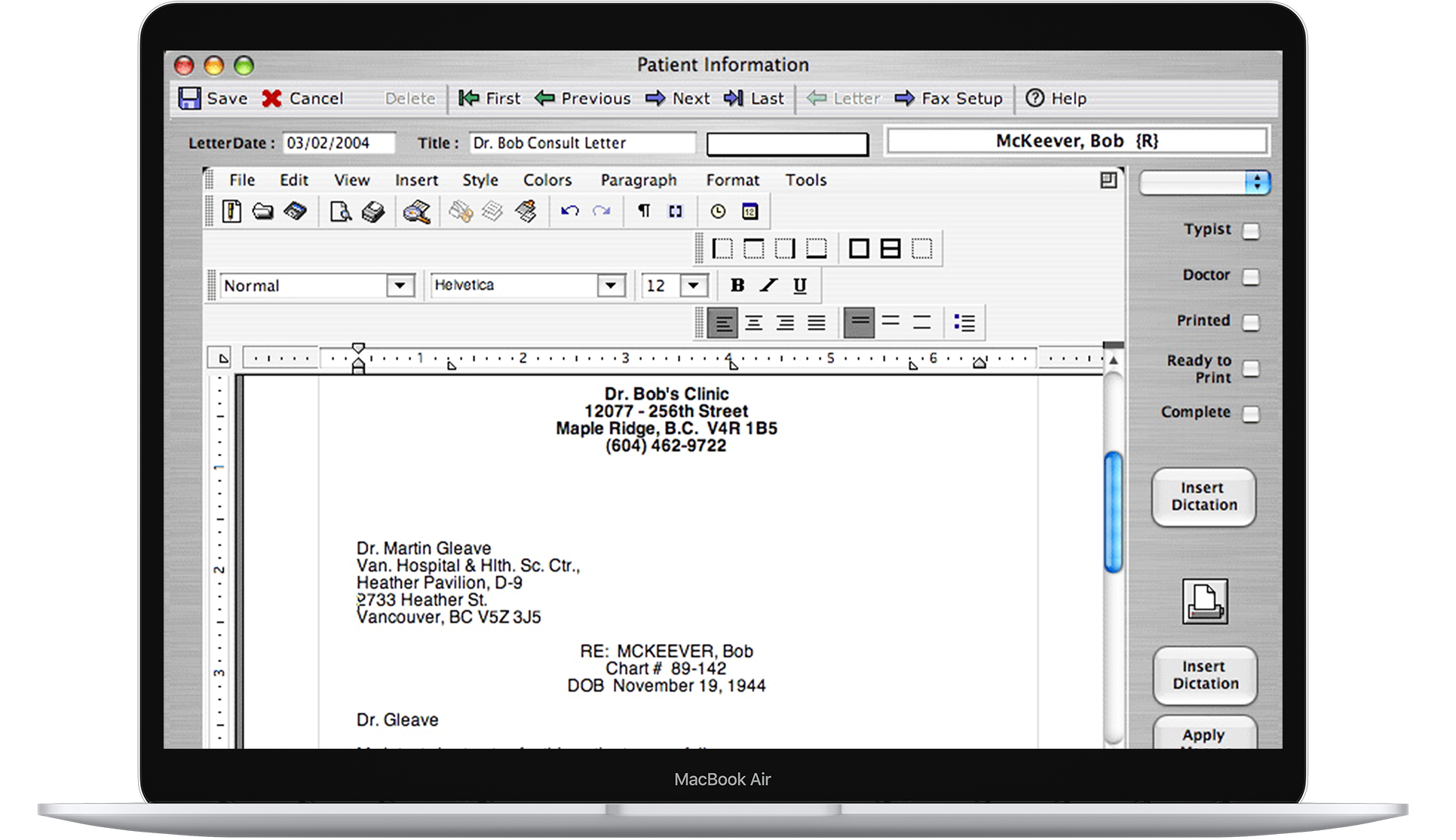Check the Typist checkbox

1251,231
